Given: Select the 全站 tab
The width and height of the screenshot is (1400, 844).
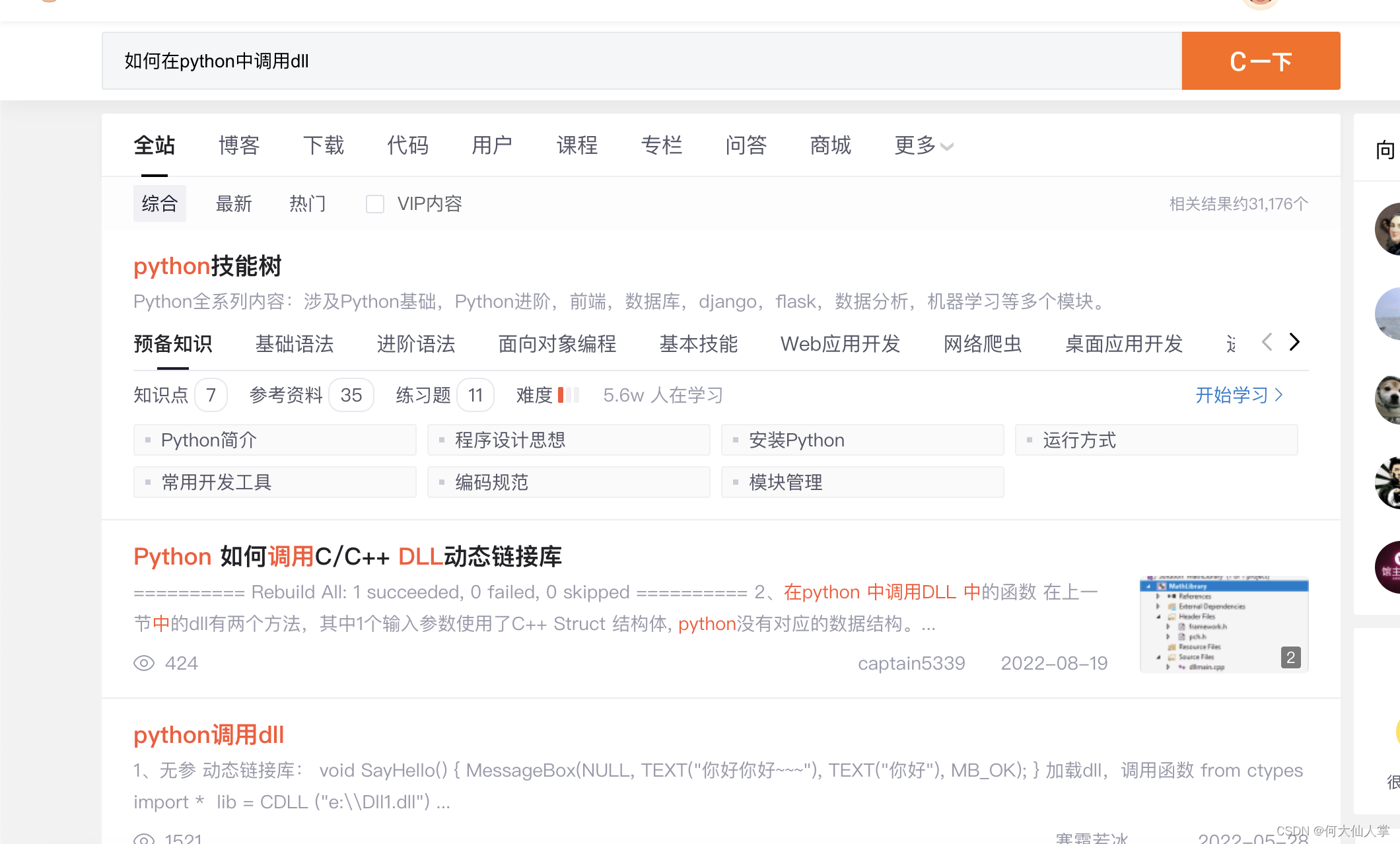Looking at the screenshot, I should point(155,145).
